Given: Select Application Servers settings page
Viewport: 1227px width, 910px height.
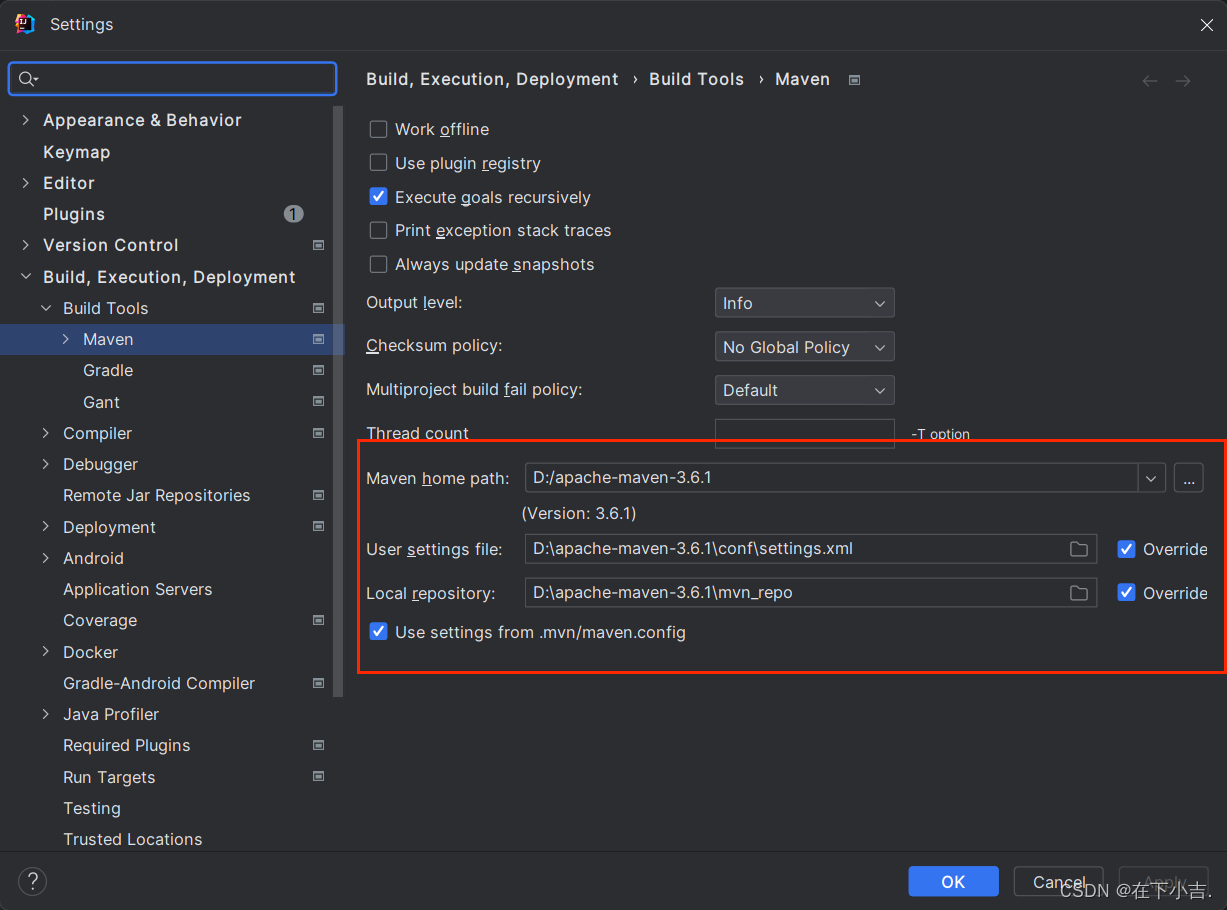Looking at the screenshot, I should 138,589.
